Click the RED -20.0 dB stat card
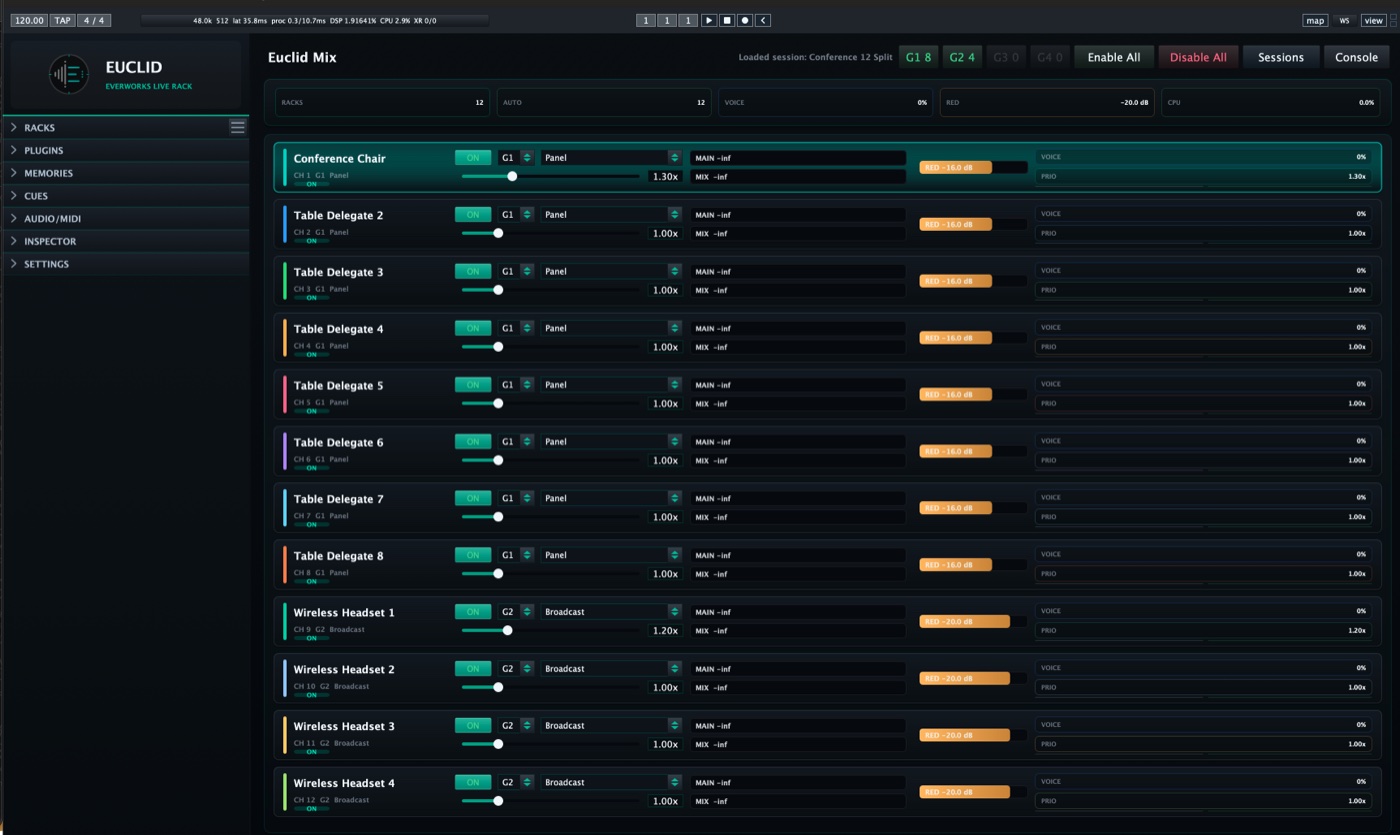The width and height of the screenshot is (1400, 835). (x=1047, y=102)
